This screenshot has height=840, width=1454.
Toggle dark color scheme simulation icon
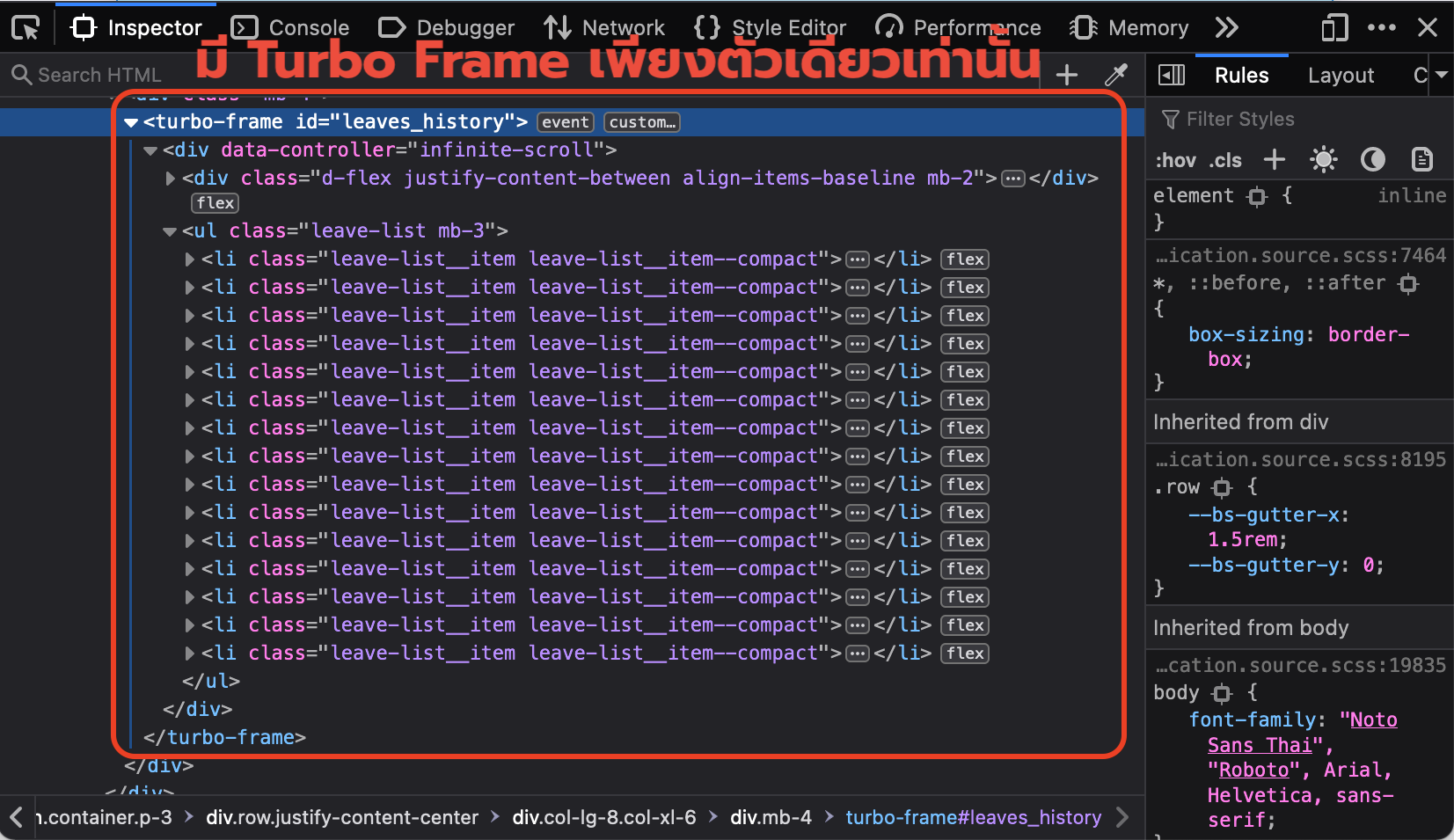(1373, 159)
